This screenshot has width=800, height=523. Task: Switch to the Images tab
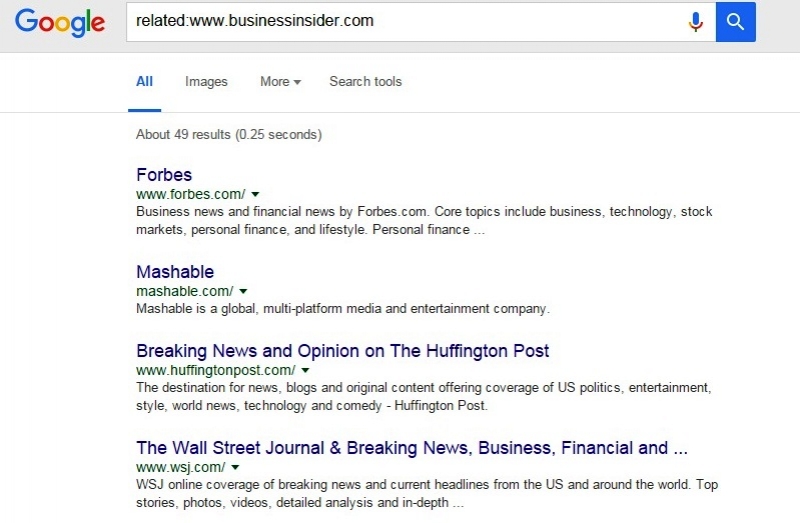206,82
